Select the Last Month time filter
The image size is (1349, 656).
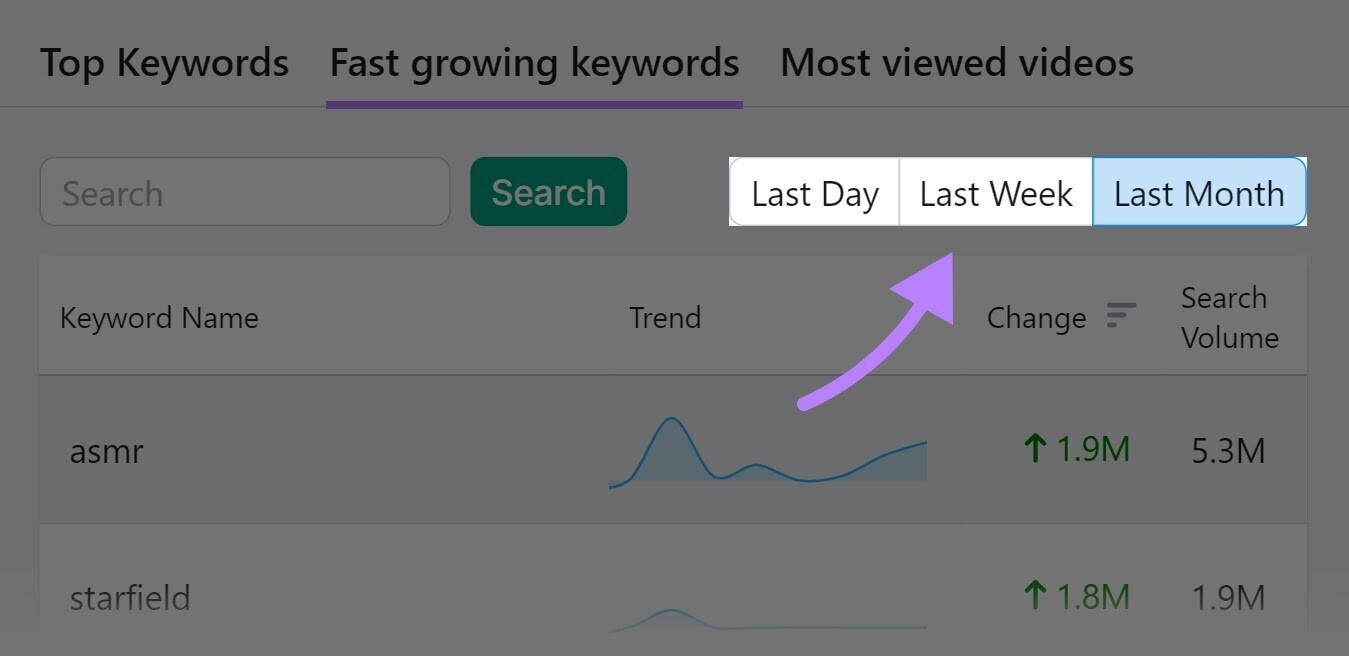click(x=1199, y=193)
